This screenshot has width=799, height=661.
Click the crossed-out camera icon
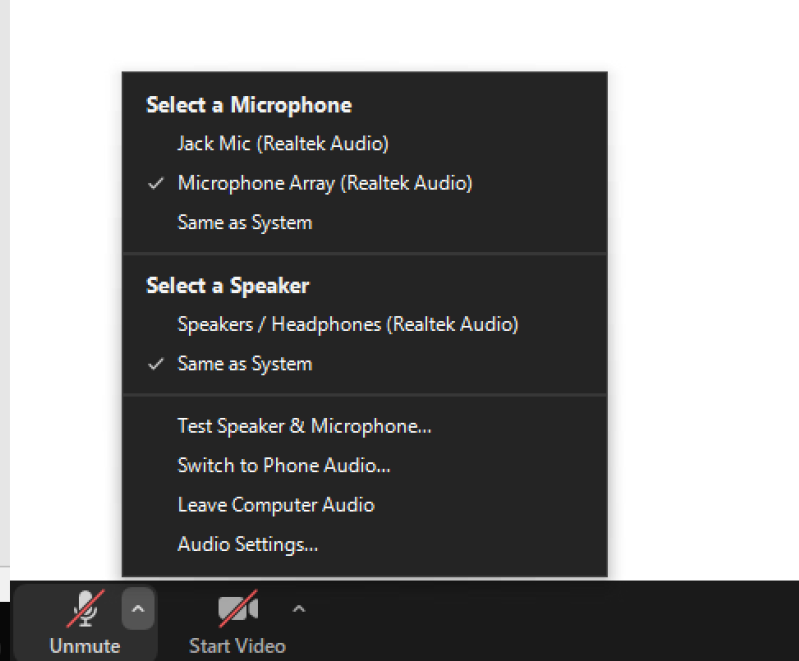pyautogui.click(x=237, y=608)
